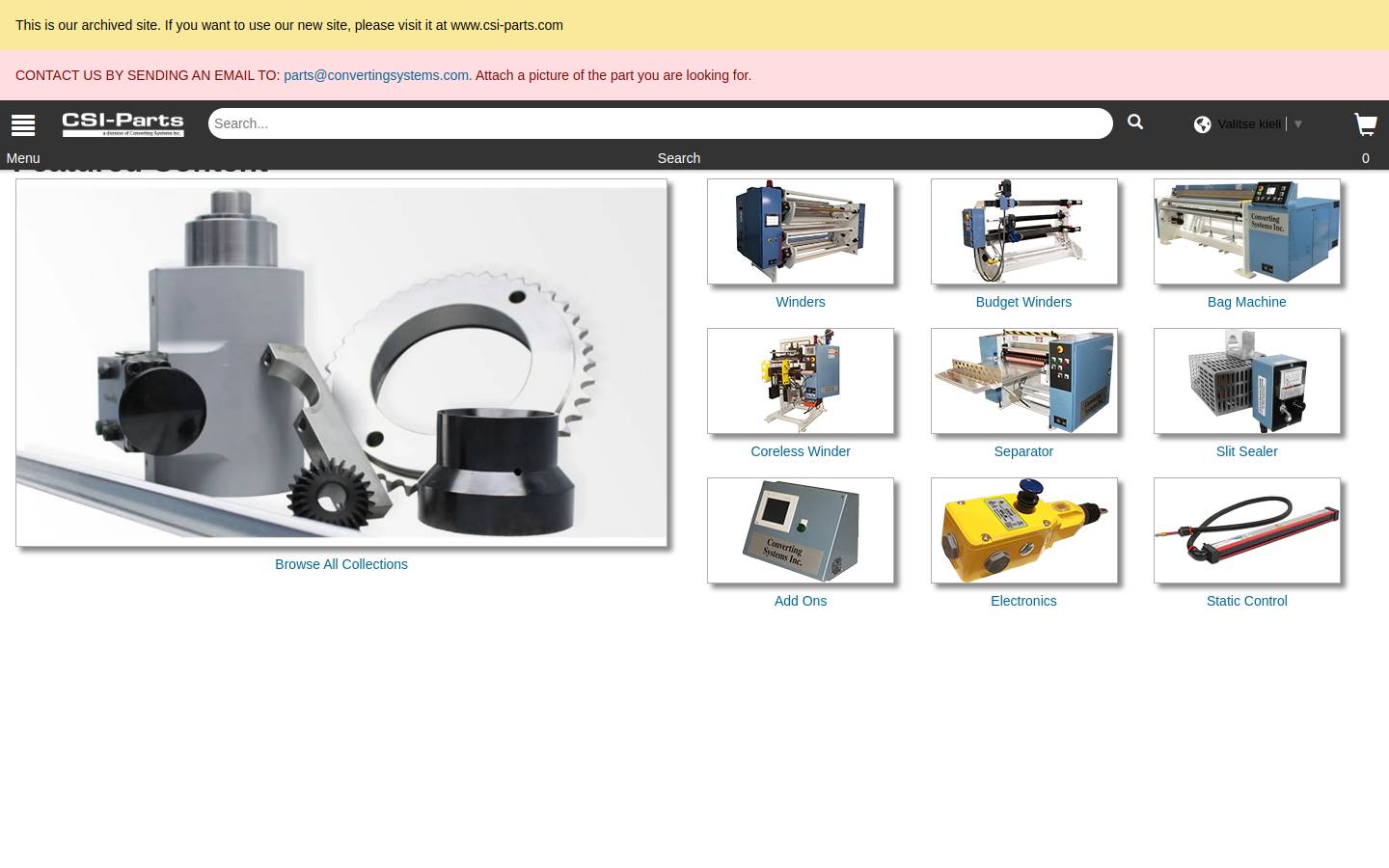Click the Browse All Collections link
This screenshot has width=1389, height=868.
pyautogui.click(x=341, y=564)
